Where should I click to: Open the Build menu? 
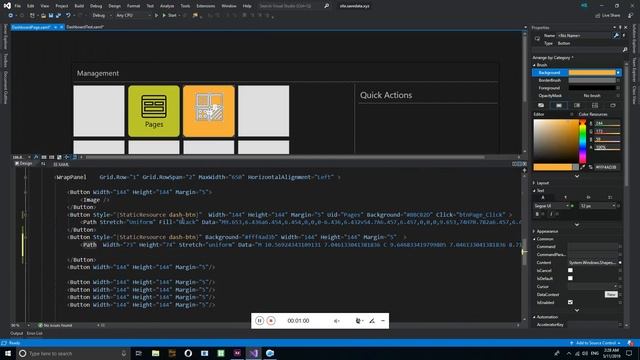coord(79,6)
